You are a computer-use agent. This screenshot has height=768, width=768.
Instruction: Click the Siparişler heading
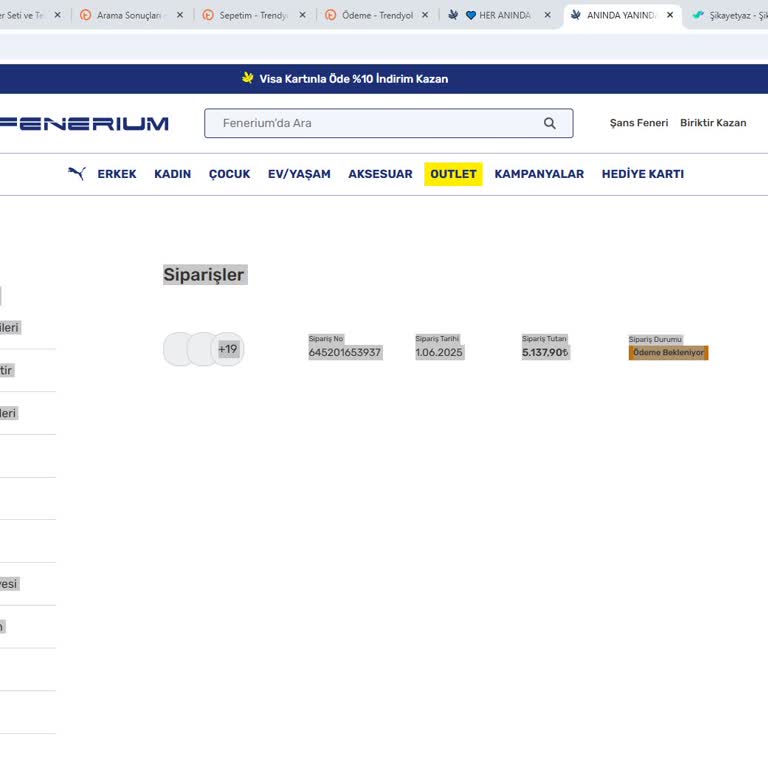click(205, 275)
